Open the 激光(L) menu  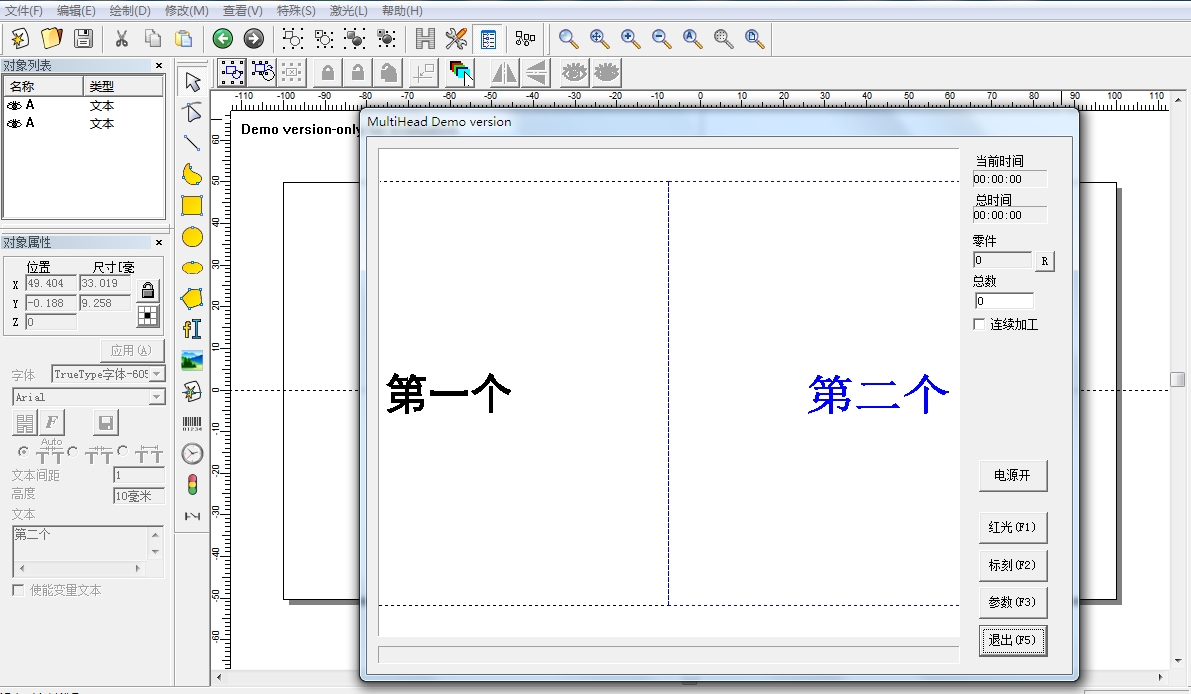349,11
